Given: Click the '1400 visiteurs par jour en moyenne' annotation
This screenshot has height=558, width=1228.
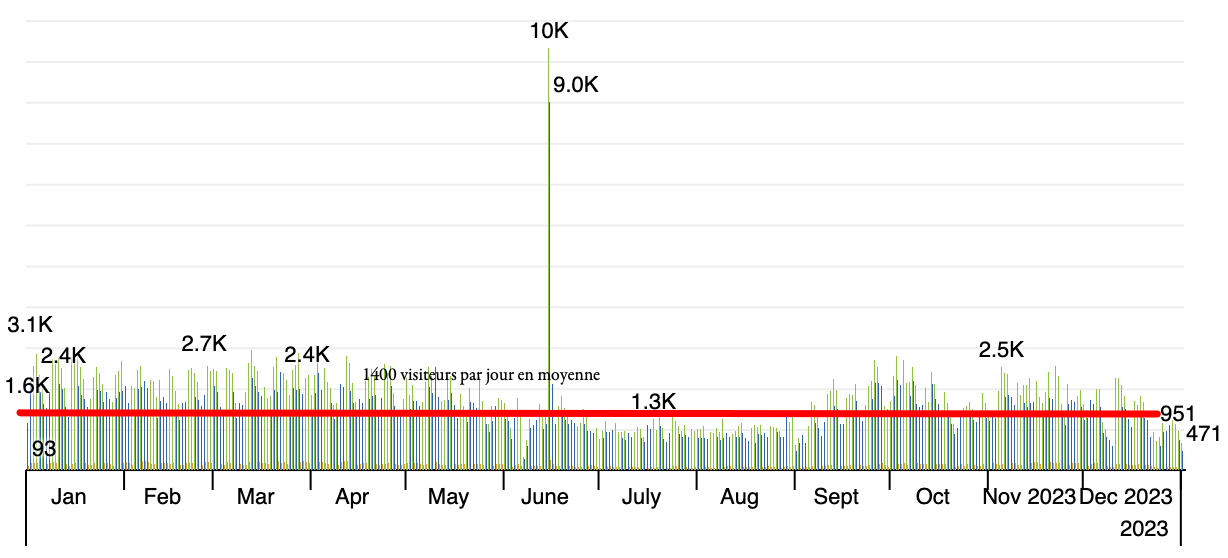Looking at the screenshot, I should [x=481, y=375].
